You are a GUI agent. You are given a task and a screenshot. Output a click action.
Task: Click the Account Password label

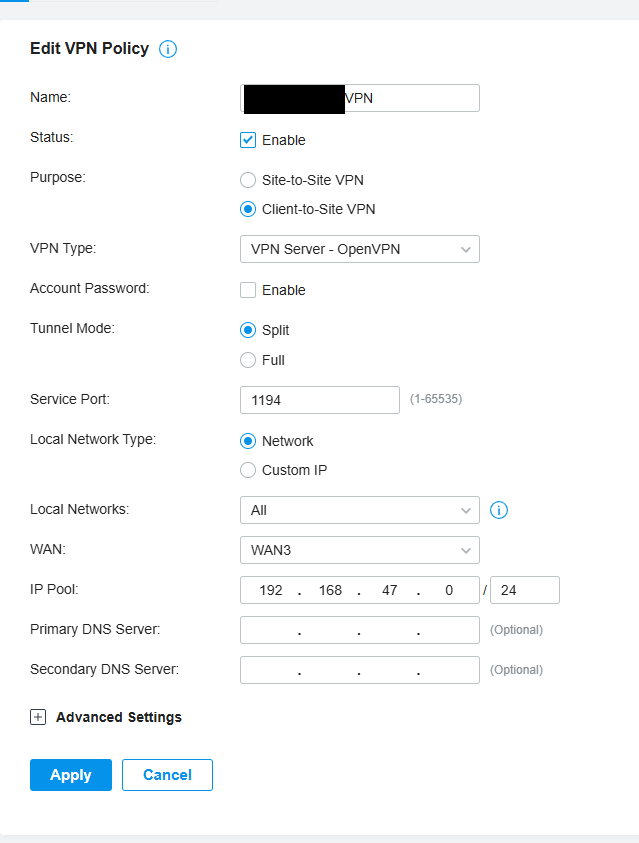click(x=90, y=288)
